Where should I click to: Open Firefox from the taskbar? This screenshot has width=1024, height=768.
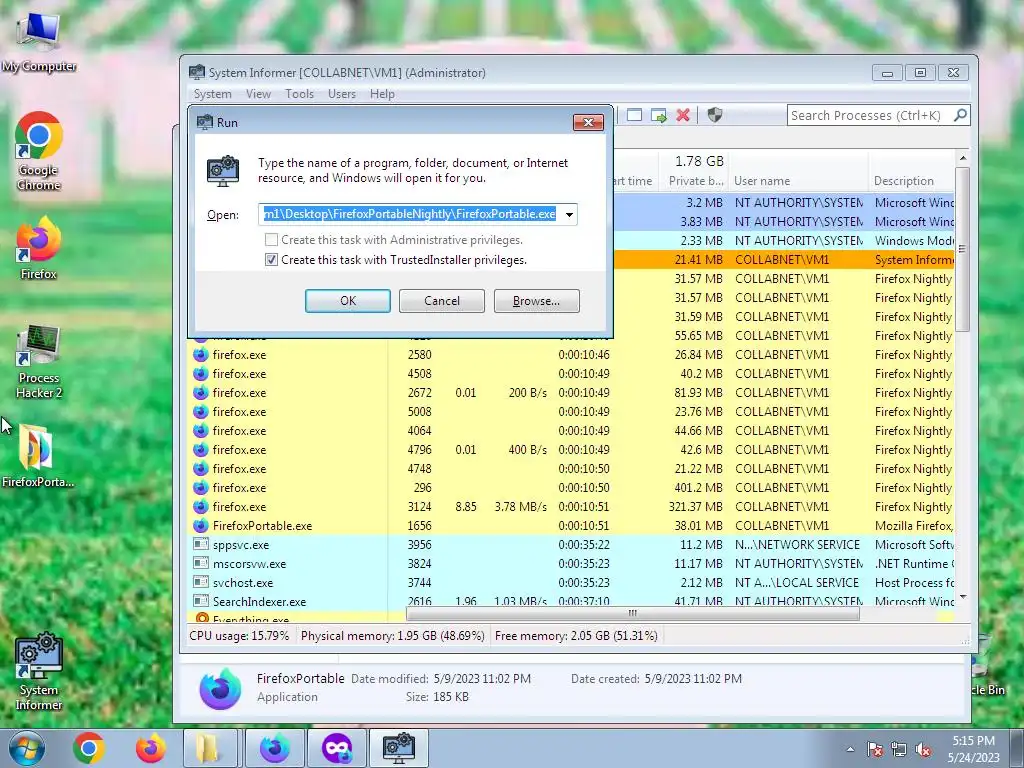pos(150,748)
